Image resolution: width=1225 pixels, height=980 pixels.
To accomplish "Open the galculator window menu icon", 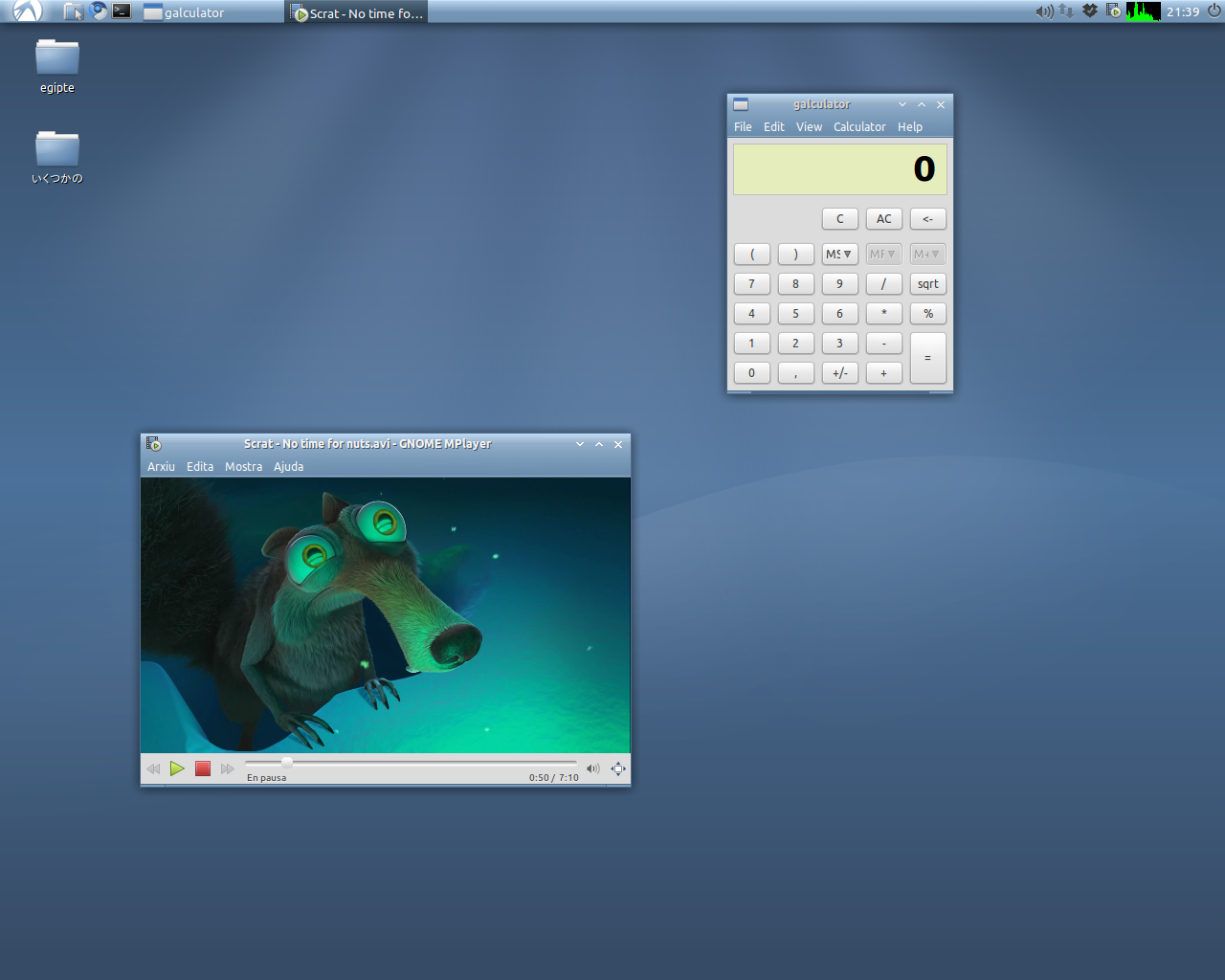I will tap(741, 104).
